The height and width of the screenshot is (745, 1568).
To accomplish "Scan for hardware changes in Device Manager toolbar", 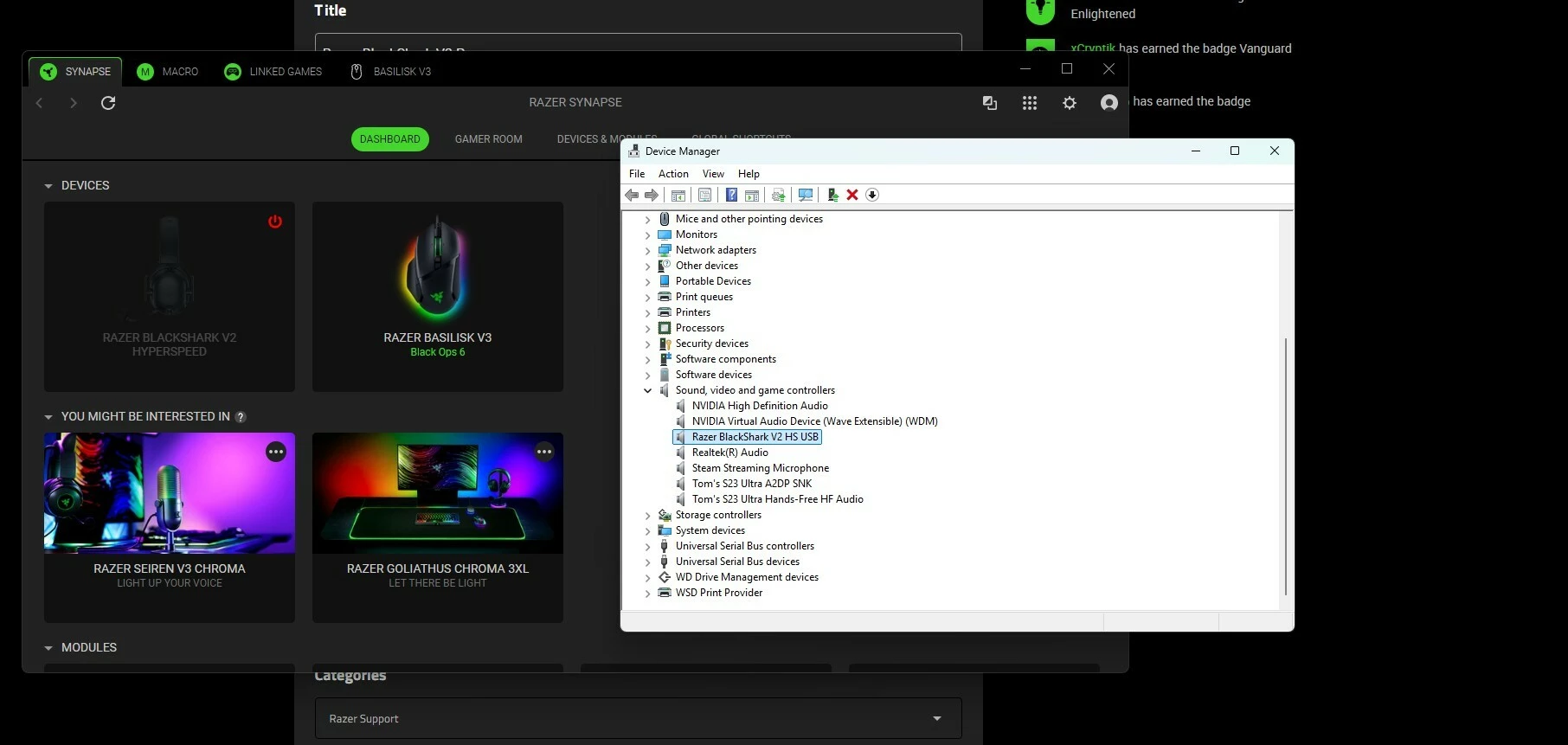I will 806,195.
